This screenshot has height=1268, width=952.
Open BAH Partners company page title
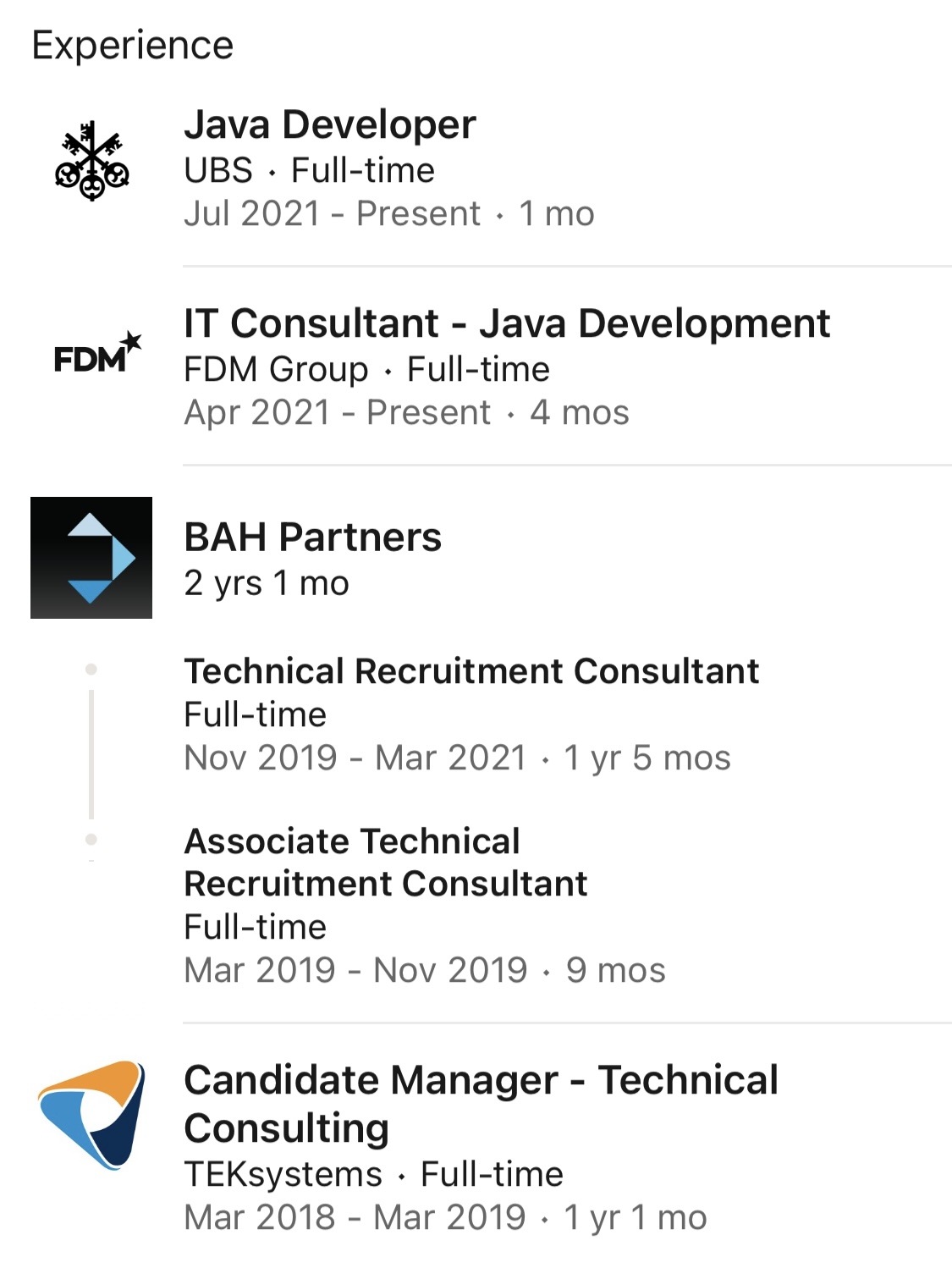(312, 538)
